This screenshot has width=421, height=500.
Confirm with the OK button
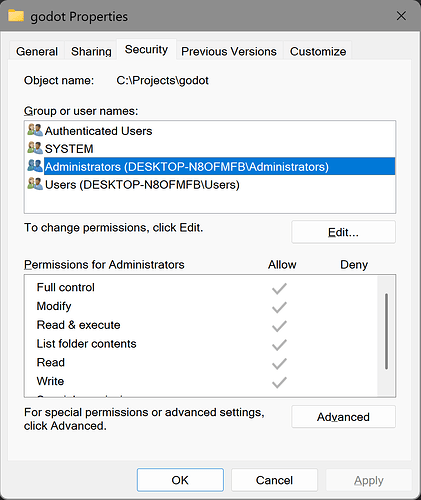coord(180,480)
